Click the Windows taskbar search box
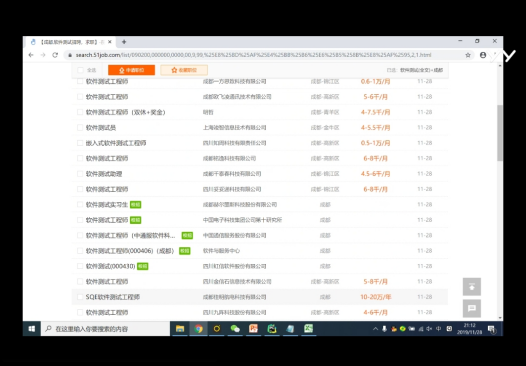 click(105, 329)
